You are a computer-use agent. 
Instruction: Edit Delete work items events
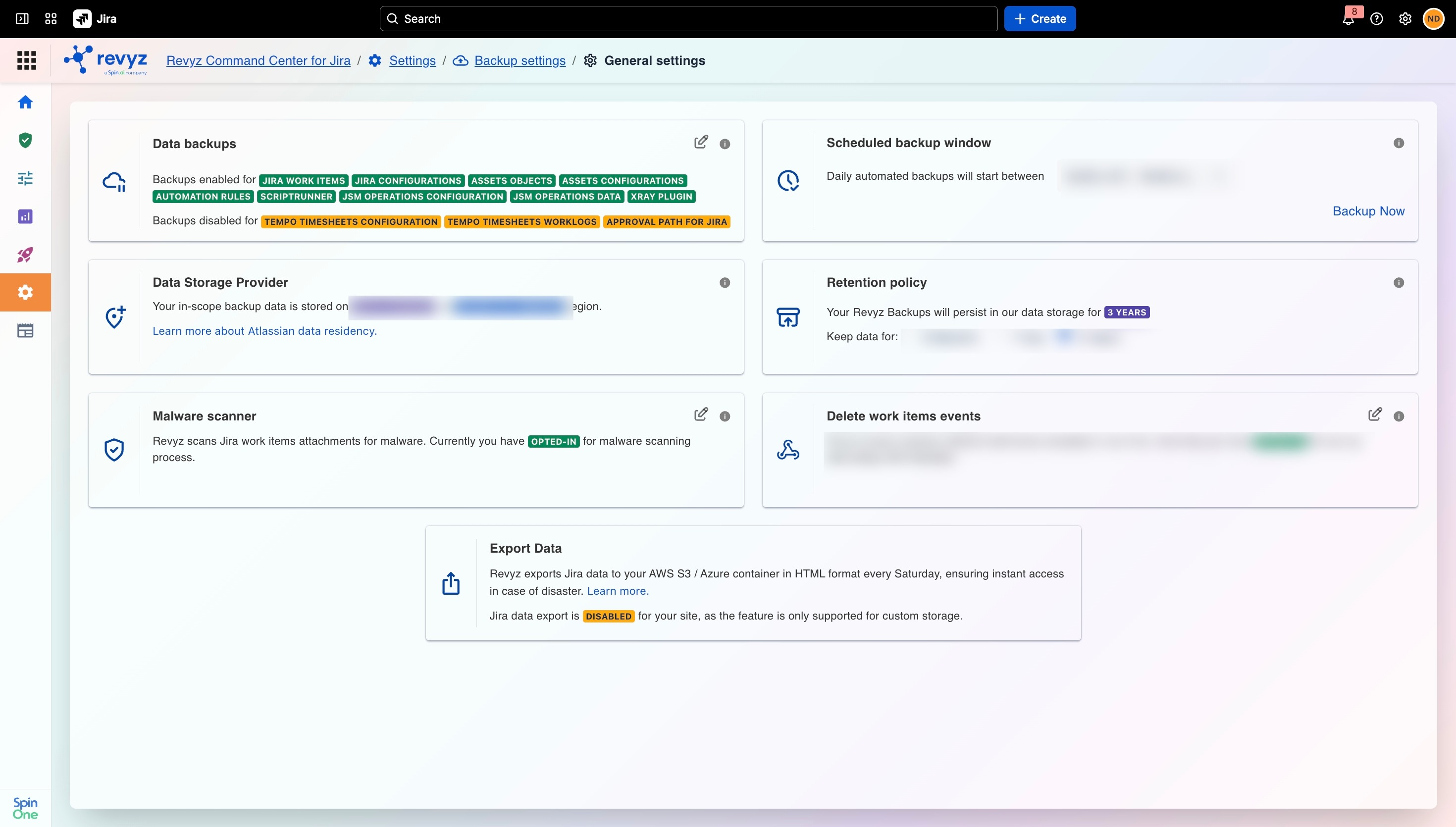tap(1375, 414)
